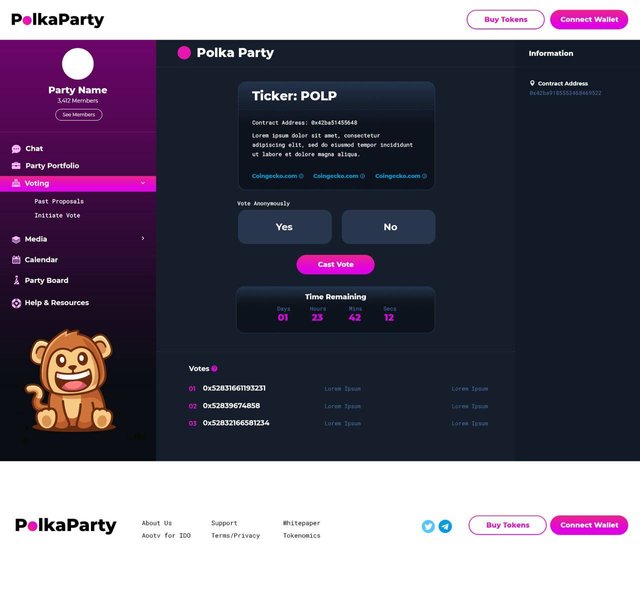Viewport: 640px width, 590px height.
Task: Click the party profile avatar circle
Action: pos(78,64)
